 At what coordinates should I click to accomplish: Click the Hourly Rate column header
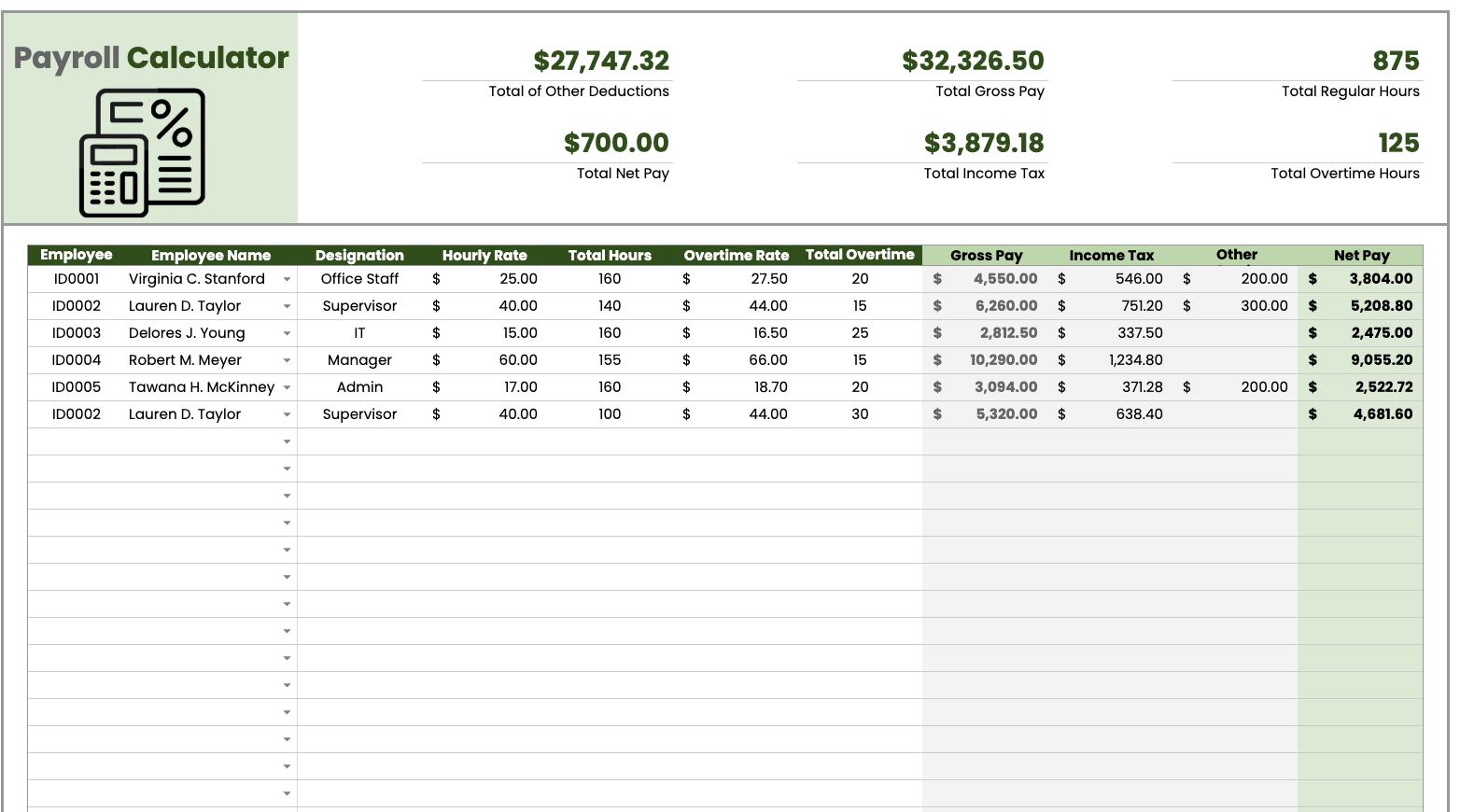[484, 256]
